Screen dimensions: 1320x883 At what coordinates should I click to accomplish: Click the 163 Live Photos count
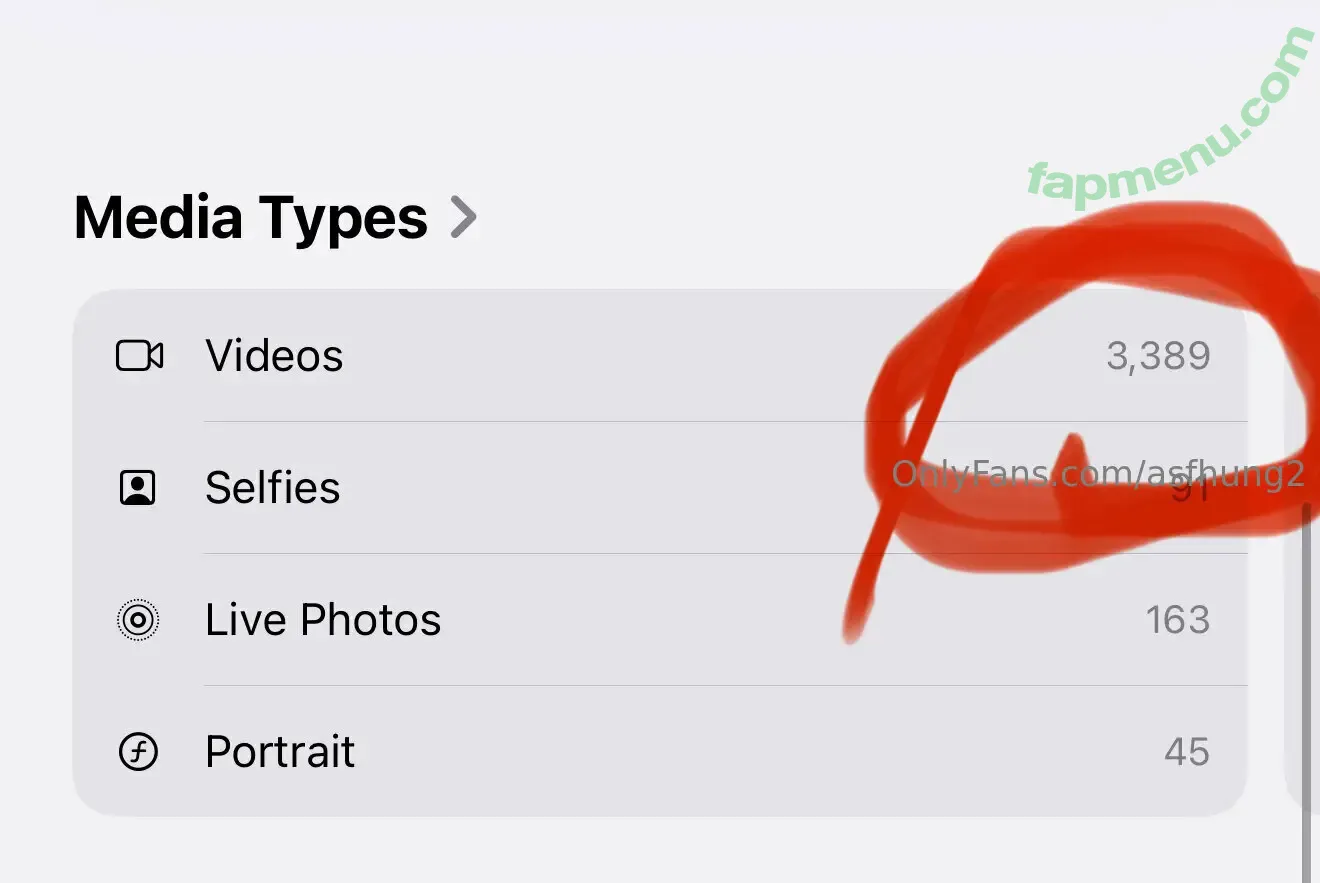(1177, 620)
